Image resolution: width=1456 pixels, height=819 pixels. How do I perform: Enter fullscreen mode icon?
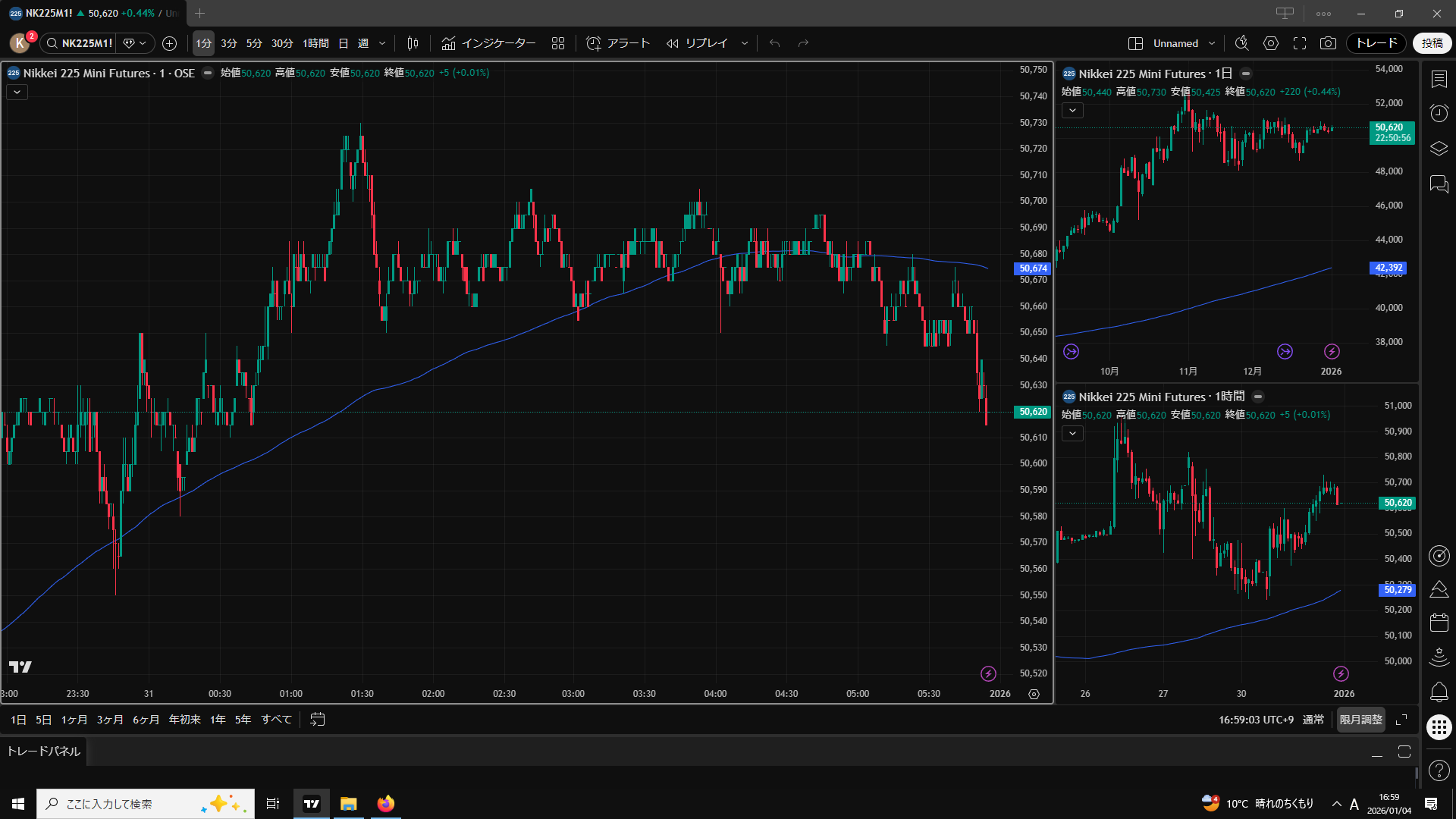coord(1300,43)
